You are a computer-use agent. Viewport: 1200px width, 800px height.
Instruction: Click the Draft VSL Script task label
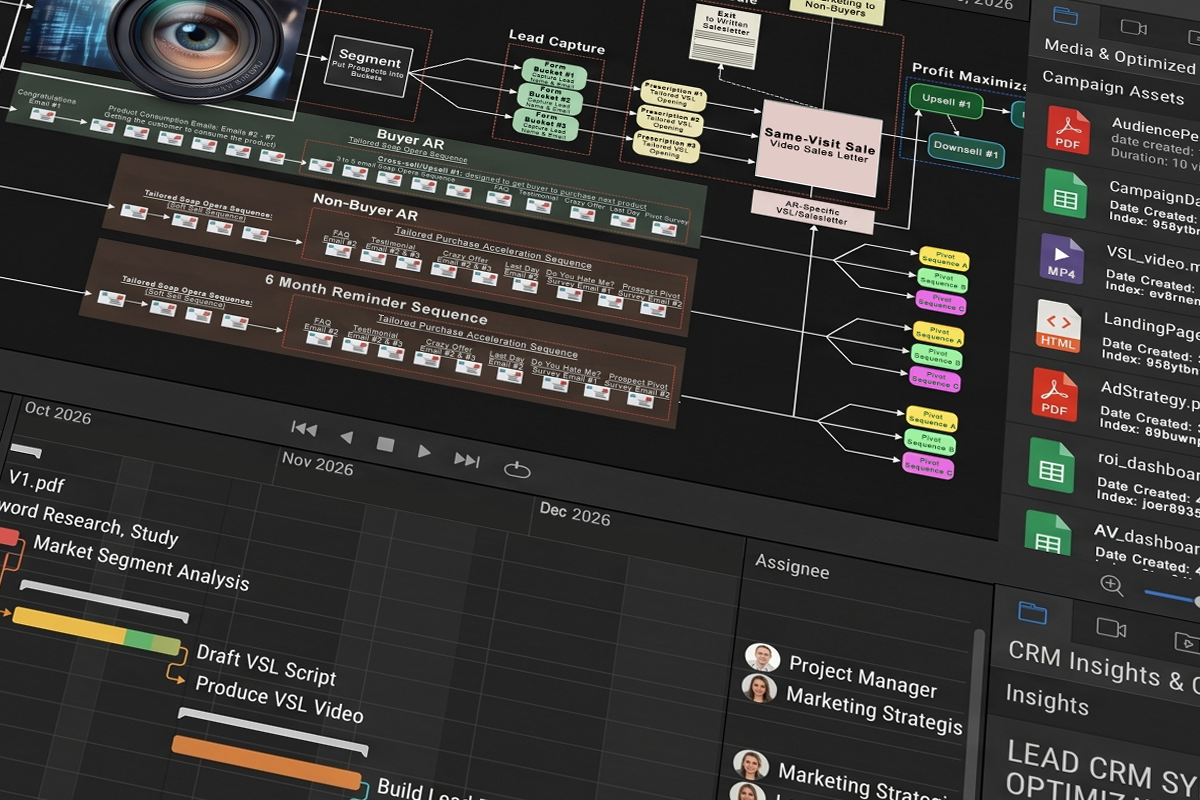(266, 664)
